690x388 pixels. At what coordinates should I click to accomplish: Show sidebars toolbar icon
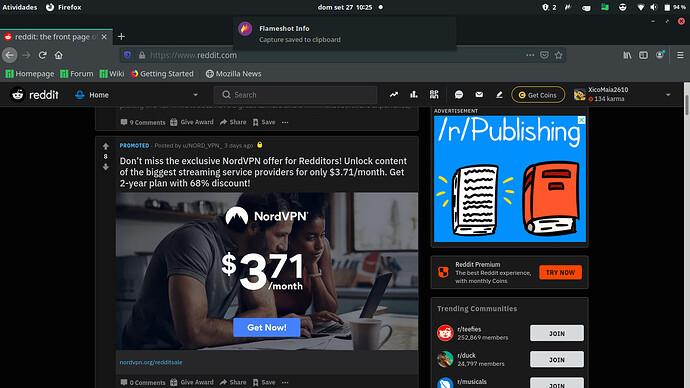[643, 55]
